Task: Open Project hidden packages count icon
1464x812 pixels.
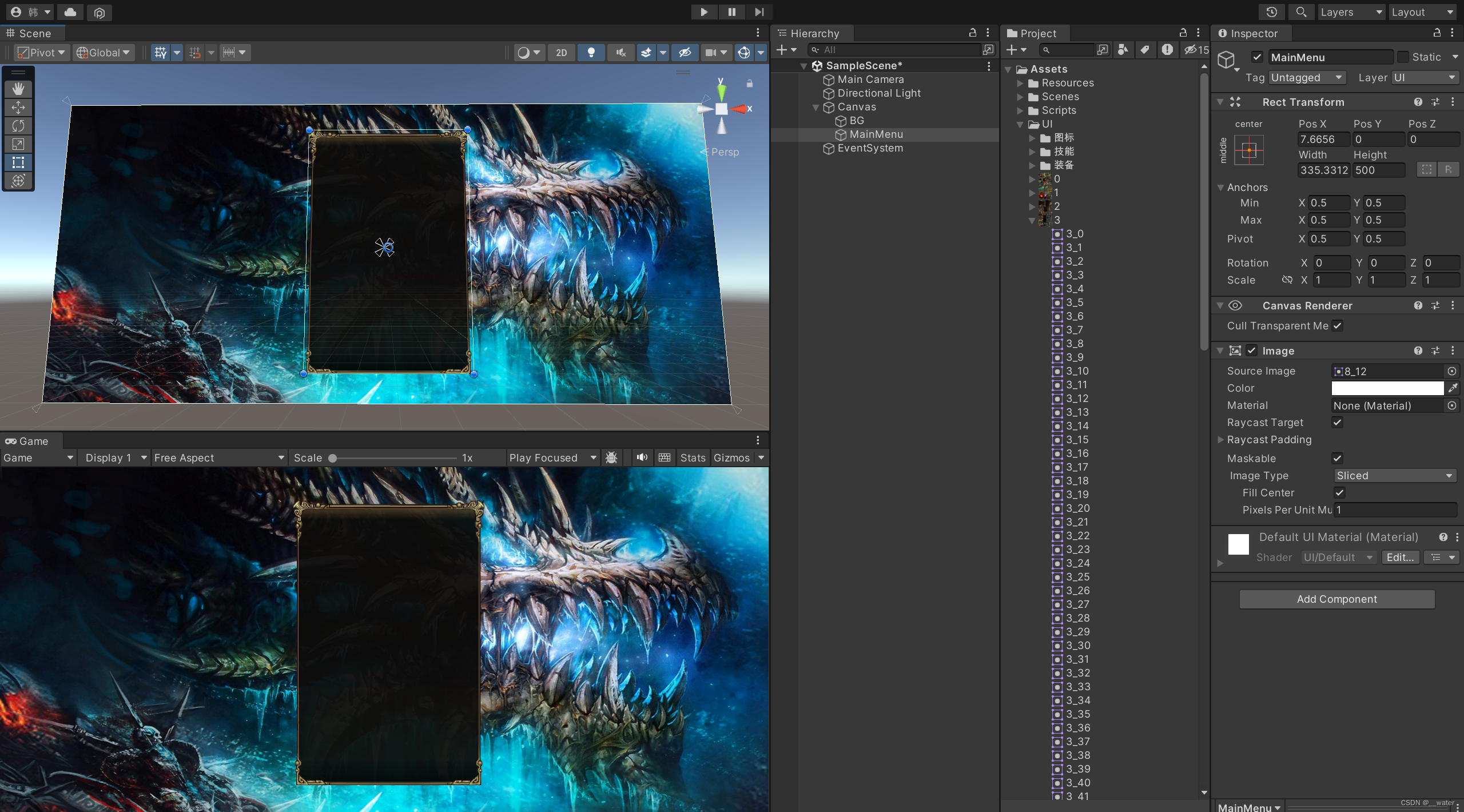Action: (x=1197, y=50)
